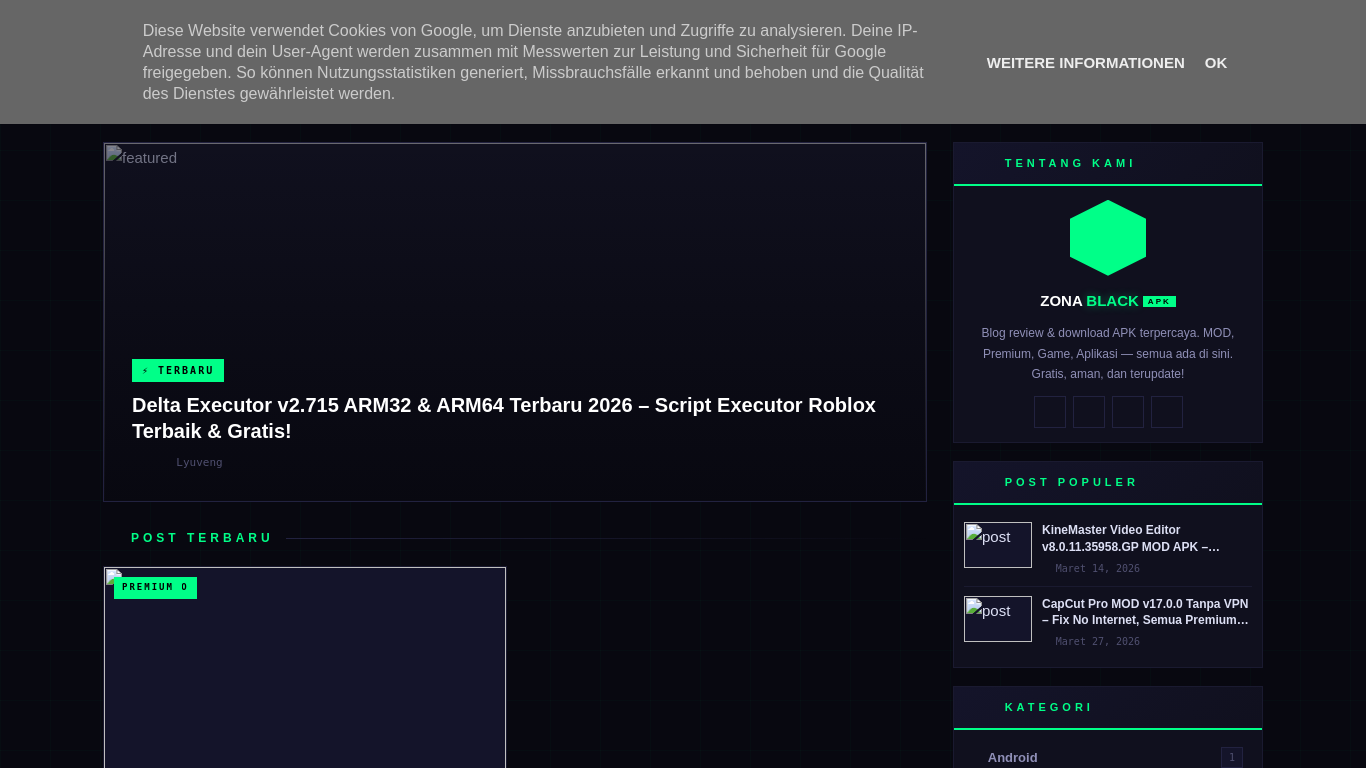Click the Android post count badge
1366x768 pixels.
click(x=1232, y=758)
